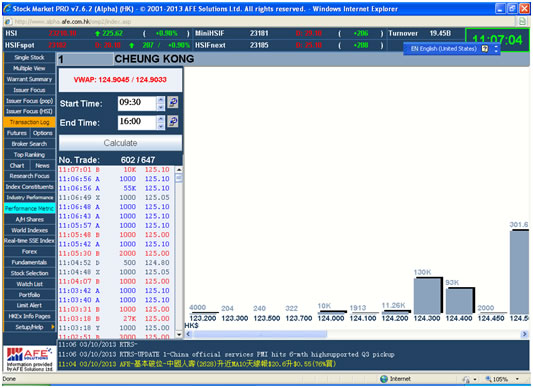Image resolution: width=533 pixels, height=388 pixels.
Task: Click the stock code field showing 1
Action: [x=85, y=60]
